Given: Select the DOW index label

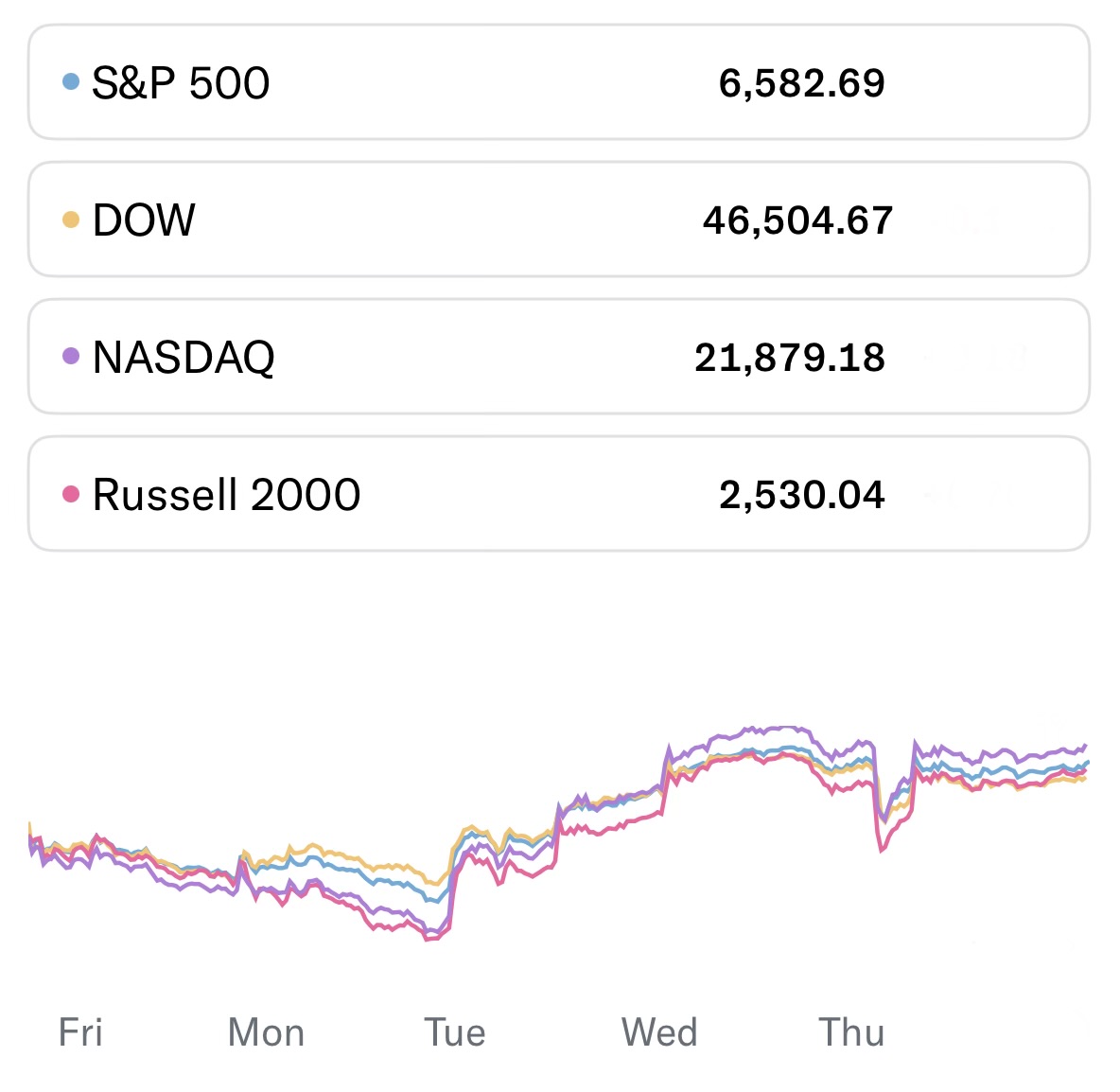Looking at the screenshot, I should click(x=144, y=220).
